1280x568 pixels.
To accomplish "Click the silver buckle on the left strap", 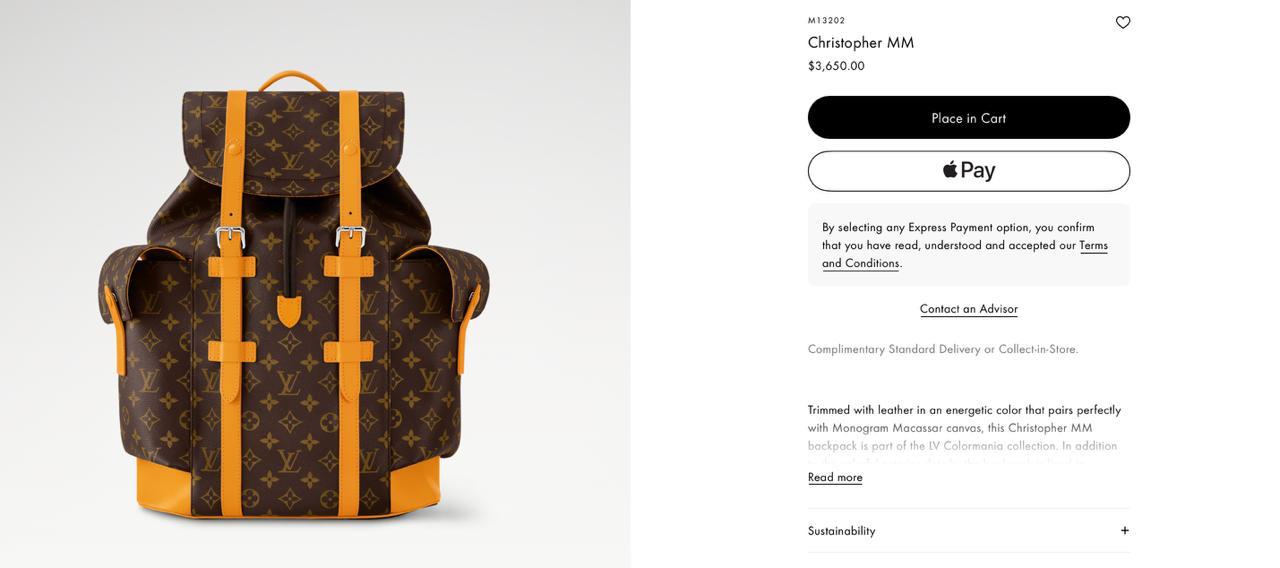I will (x=231, y=237).
